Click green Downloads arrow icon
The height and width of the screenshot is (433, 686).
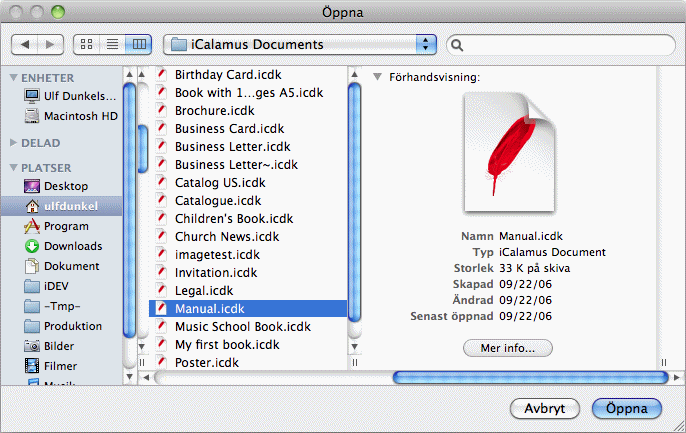(x=32, y=246)
